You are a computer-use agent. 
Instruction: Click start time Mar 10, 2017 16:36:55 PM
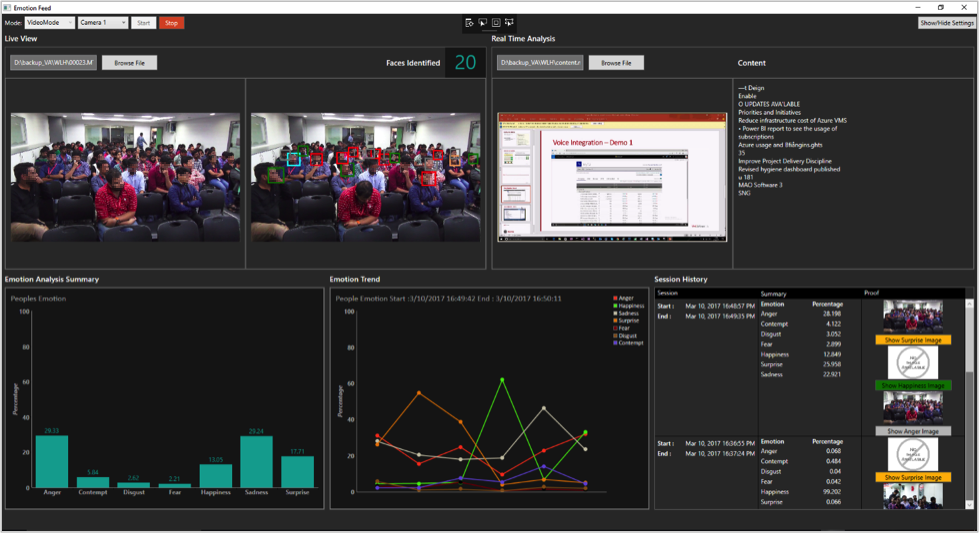[720, 444]
